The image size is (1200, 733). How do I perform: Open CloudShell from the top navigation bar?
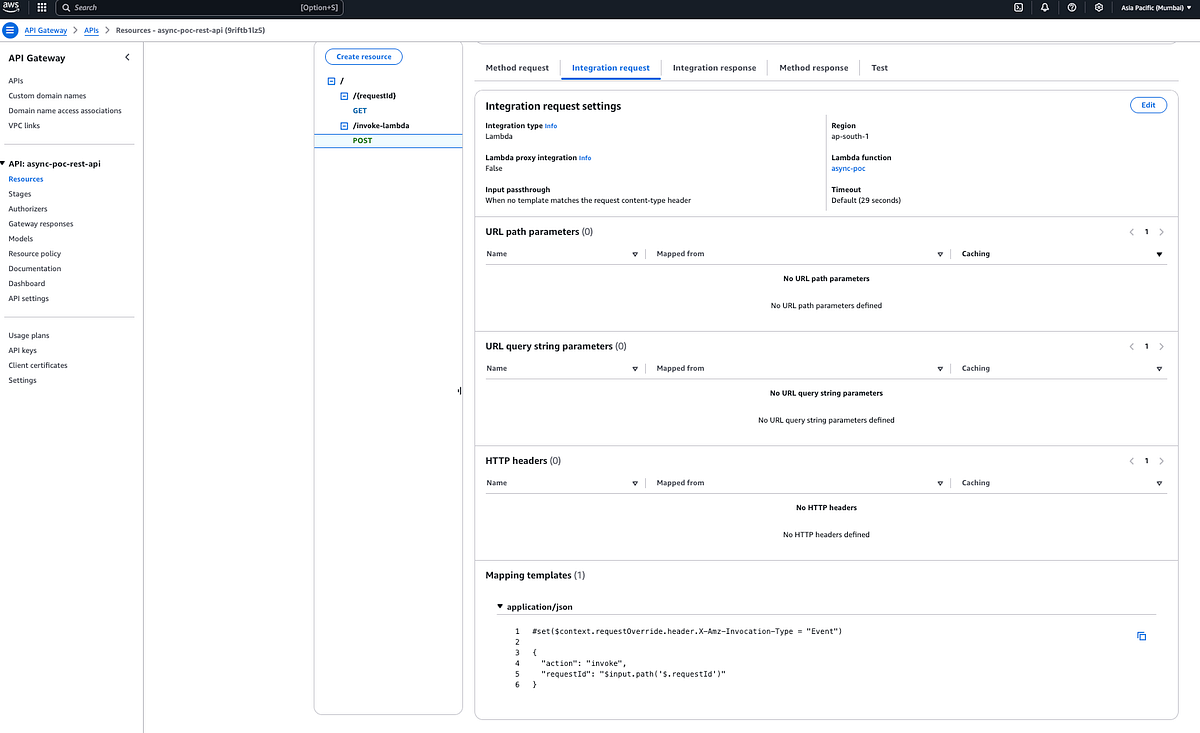click(x=1018, y=7)
